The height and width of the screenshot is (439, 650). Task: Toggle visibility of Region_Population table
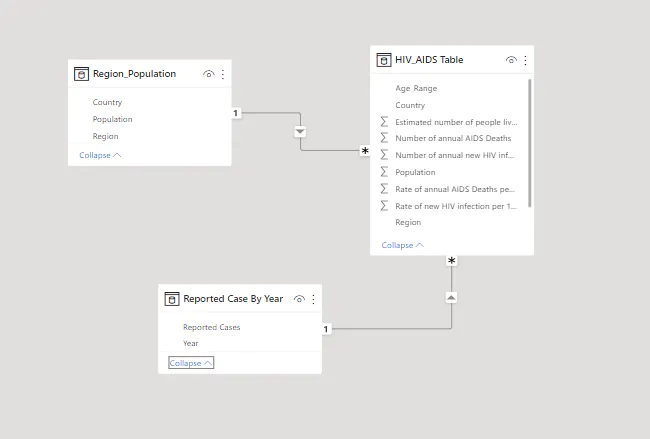pyautogui.click(x=208, y=74)
